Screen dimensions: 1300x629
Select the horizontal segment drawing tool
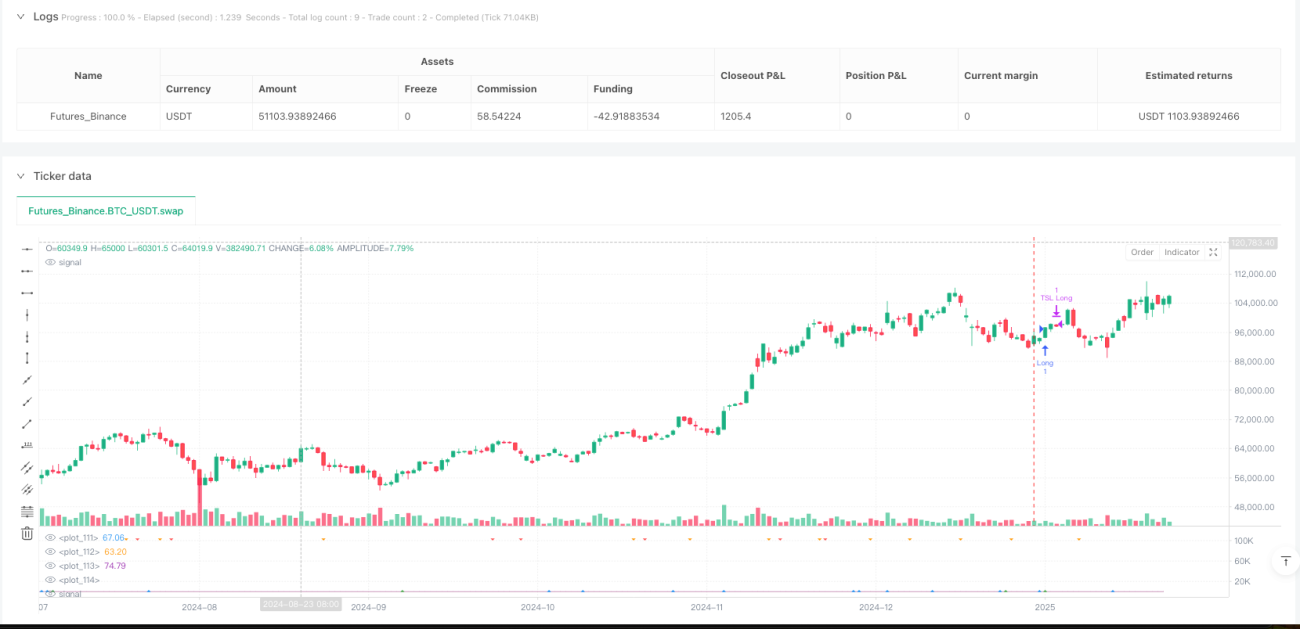tap(27, 292)
